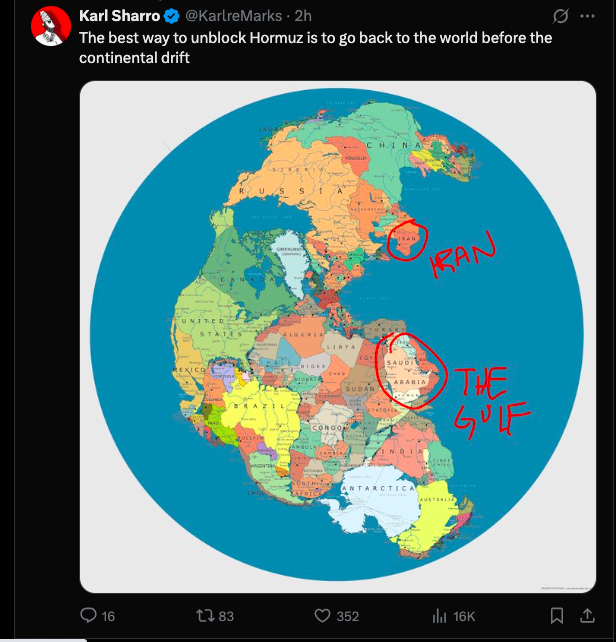The height and width of the screenshot is (642, 616).
Task: Open Karl Sharro's profile avatar
Action: [x=51, y=26]
